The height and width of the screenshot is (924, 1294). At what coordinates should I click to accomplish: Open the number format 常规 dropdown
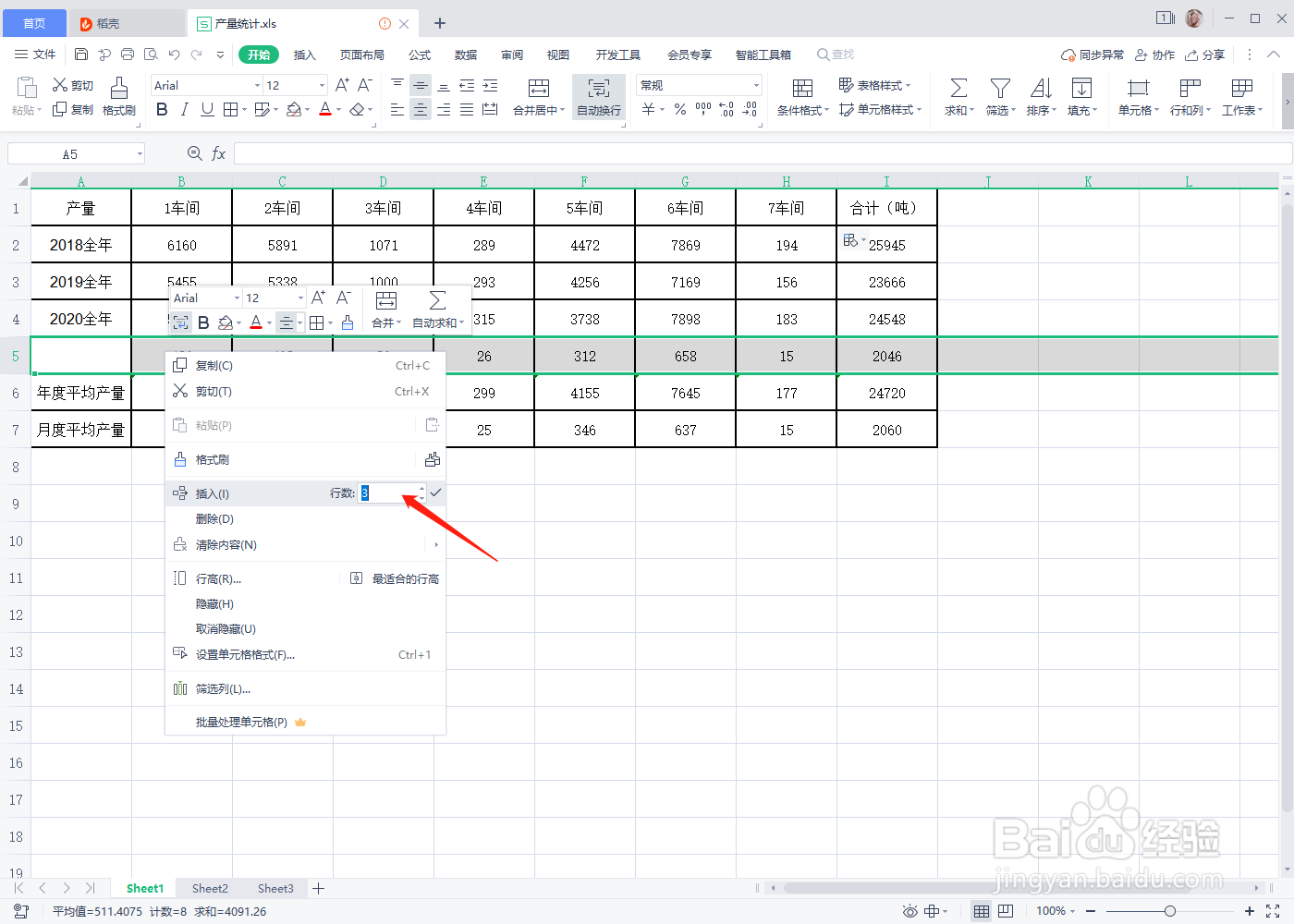point(755,85)
